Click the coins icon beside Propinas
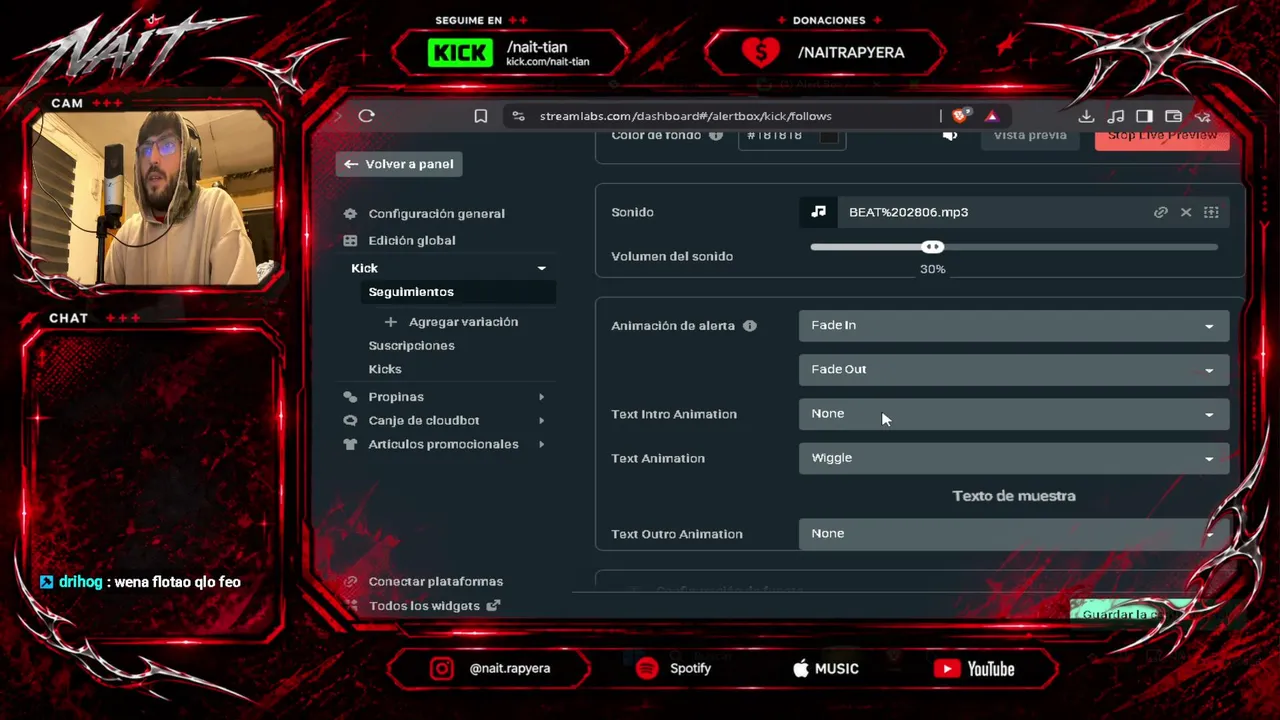 [x=350, y=397]
